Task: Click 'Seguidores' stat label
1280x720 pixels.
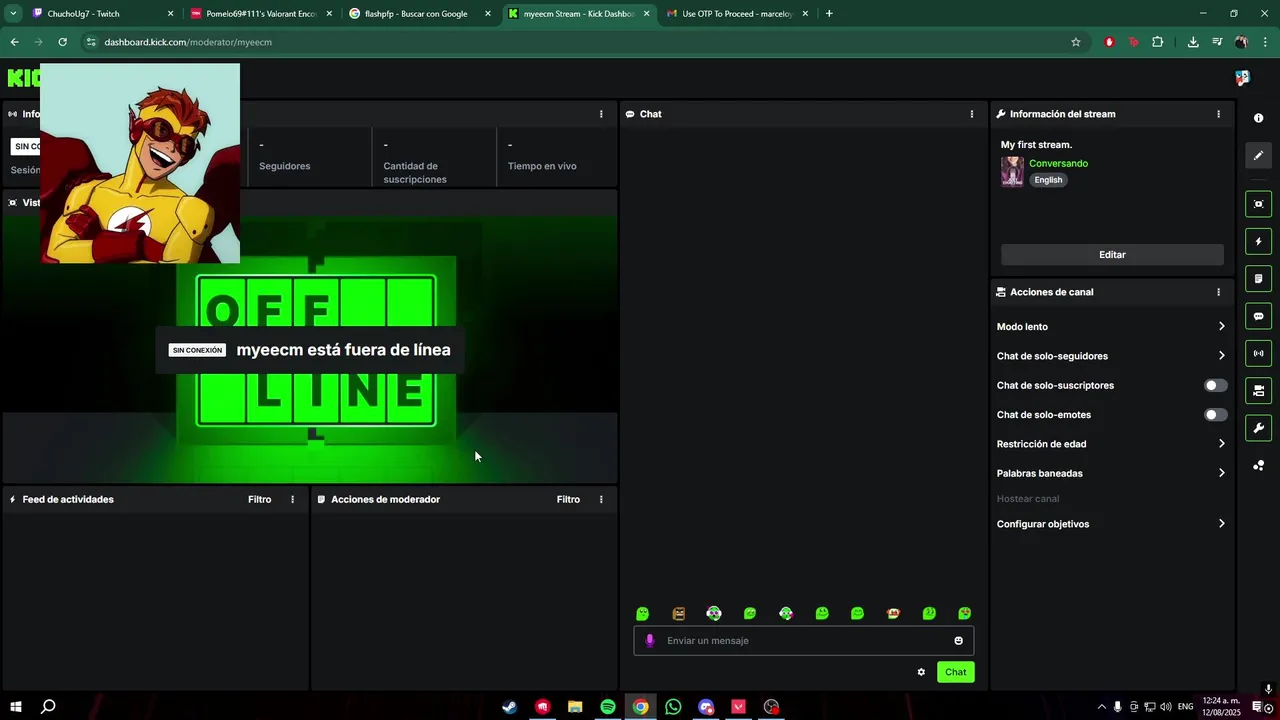Action: tap(285, 166)
